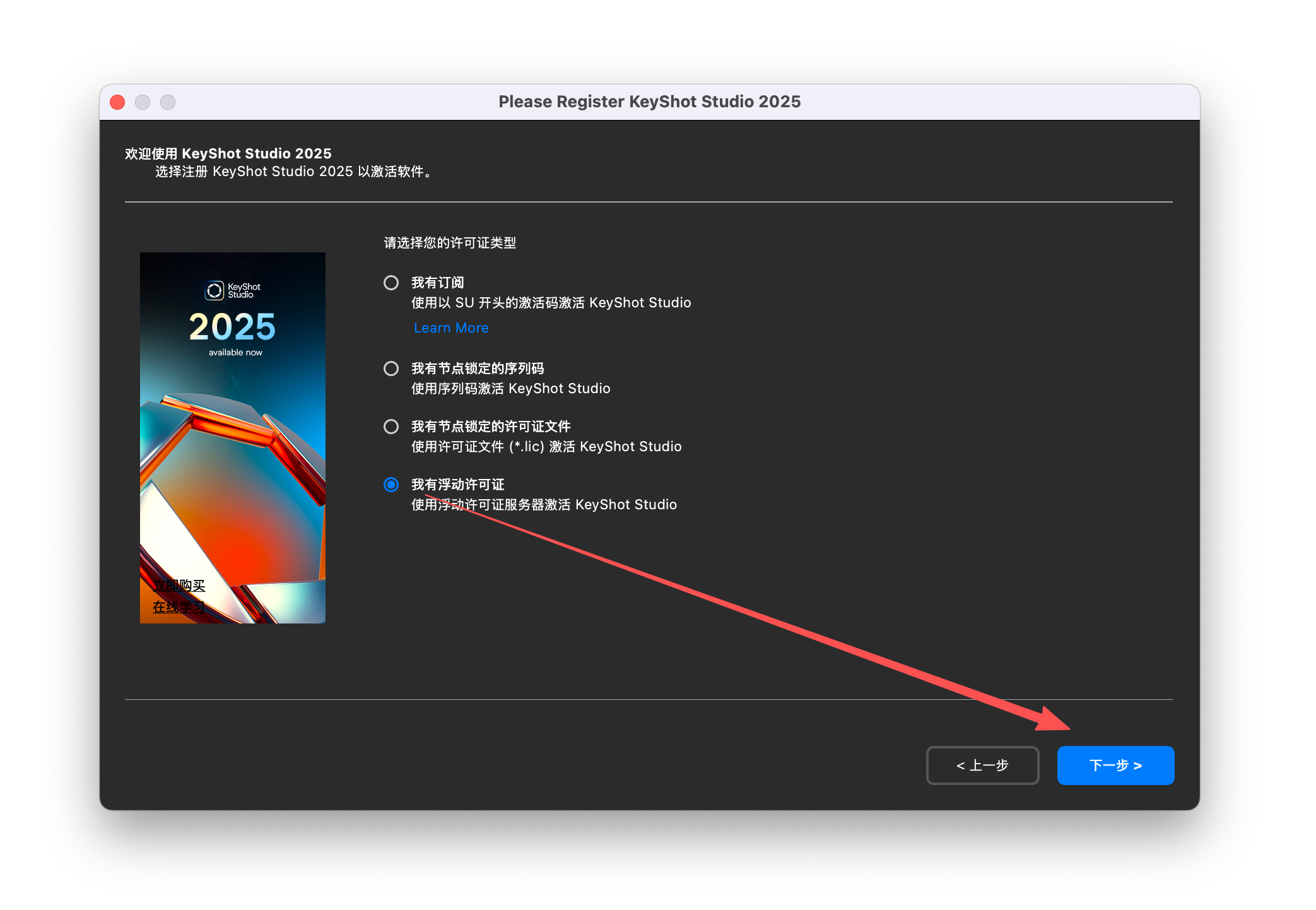
Task: Click the yellow minimize window button
Action: click(x=143, y=102)
